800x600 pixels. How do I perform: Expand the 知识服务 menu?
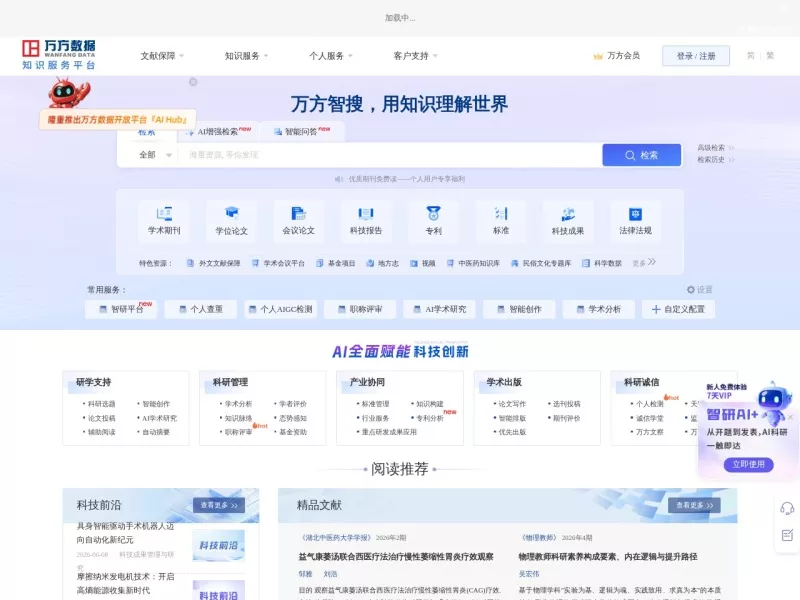(x=246, y=56)
